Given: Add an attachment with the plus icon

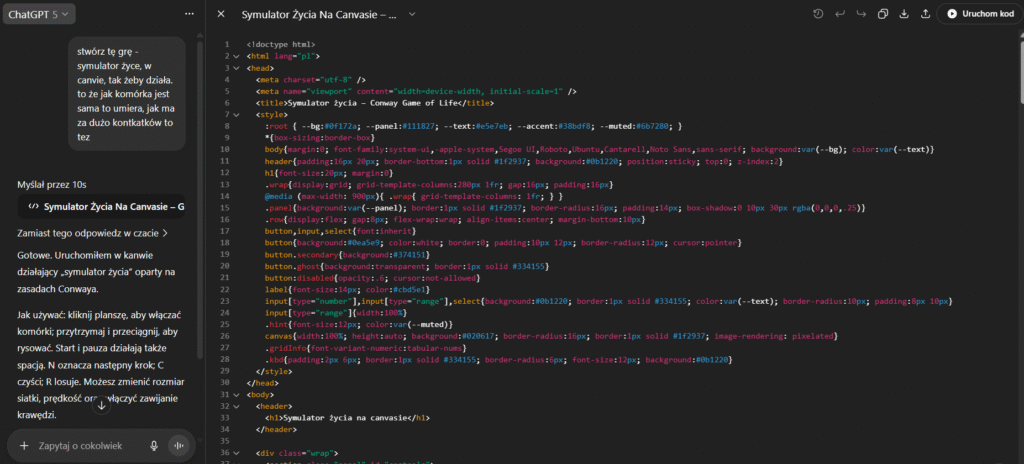Looking at the screenshot, I should (x=24, y=446).
